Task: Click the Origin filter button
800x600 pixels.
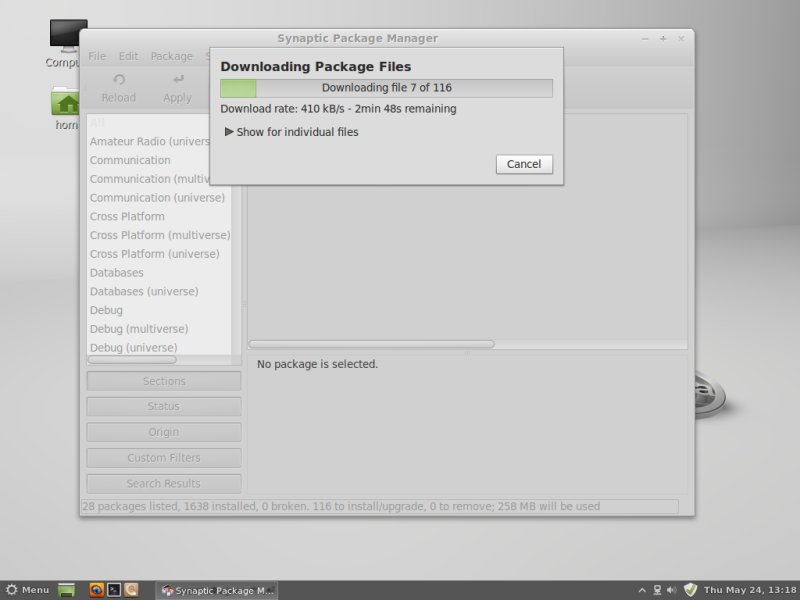Action: point(164,432)
